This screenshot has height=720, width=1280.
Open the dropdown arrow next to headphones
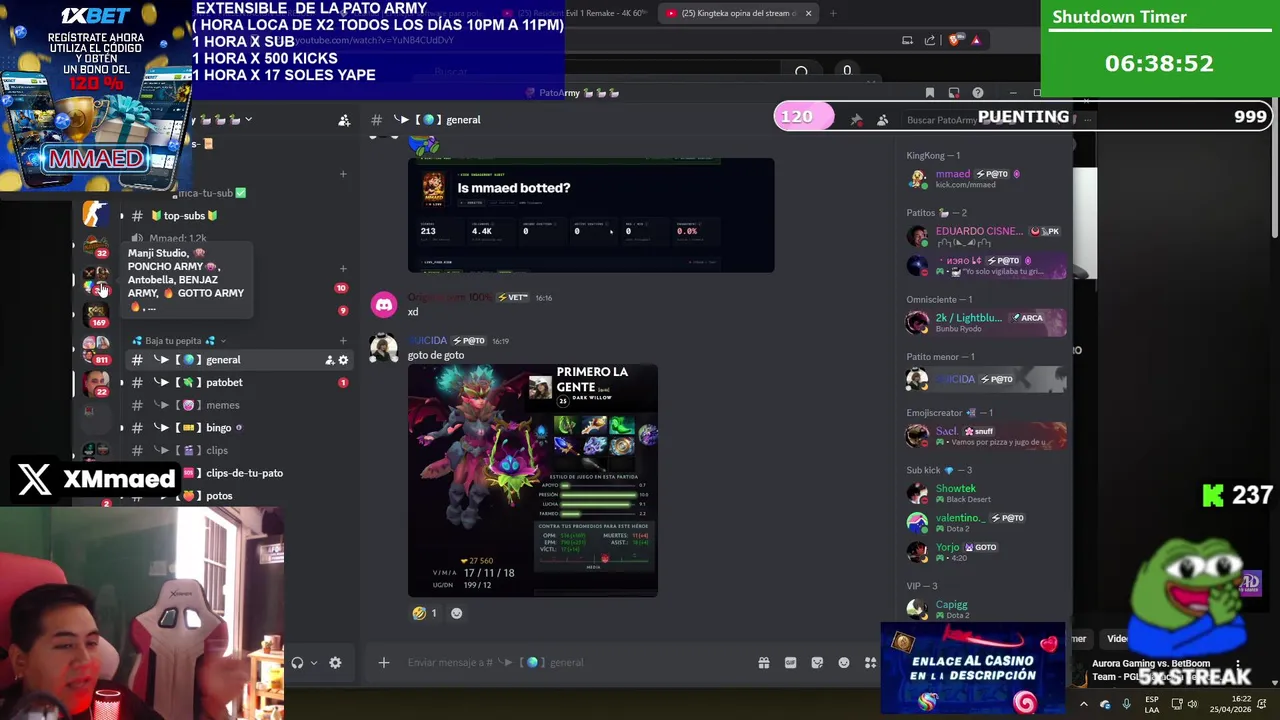pos(313,662)
